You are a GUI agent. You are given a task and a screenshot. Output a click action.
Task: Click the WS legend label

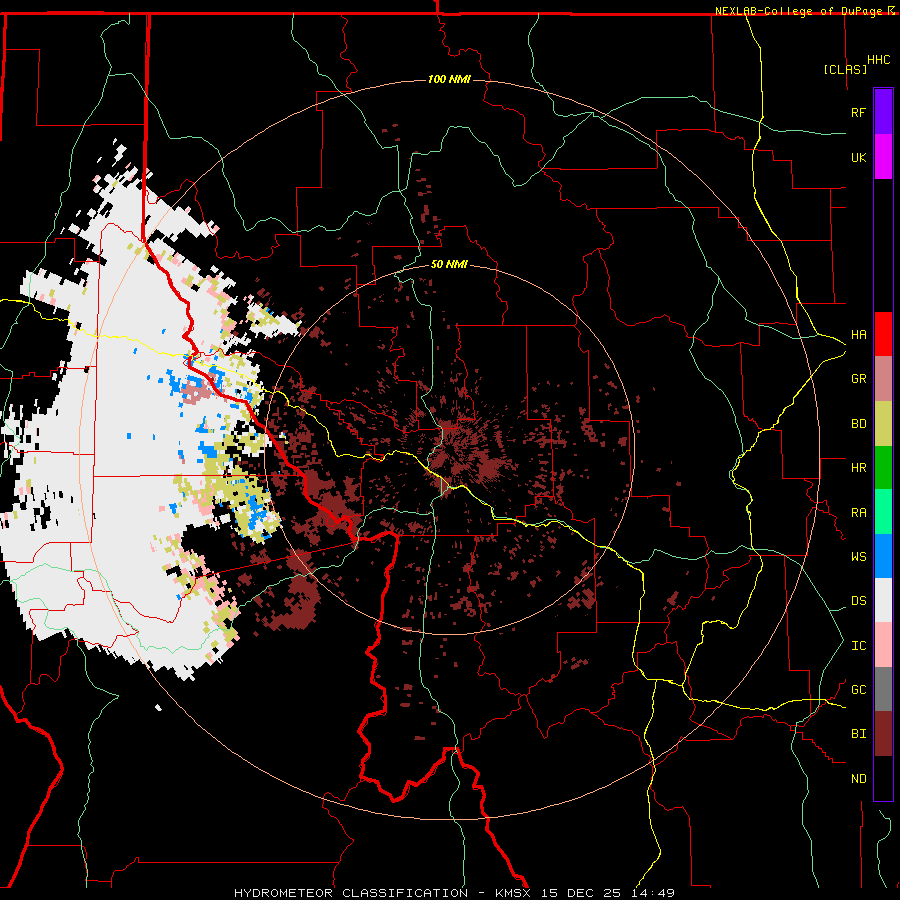pyautogui.click(x=858, y=557)
